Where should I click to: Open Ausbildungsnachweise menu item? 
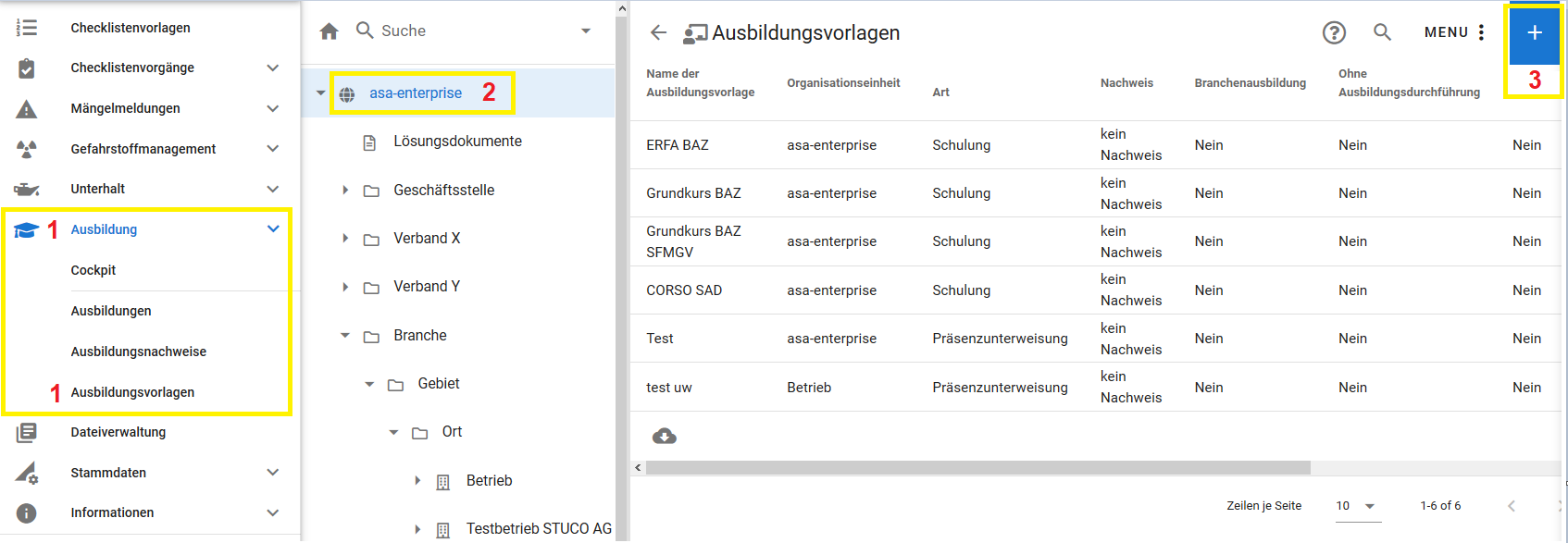pyautogui.click(x=139, y=352)
